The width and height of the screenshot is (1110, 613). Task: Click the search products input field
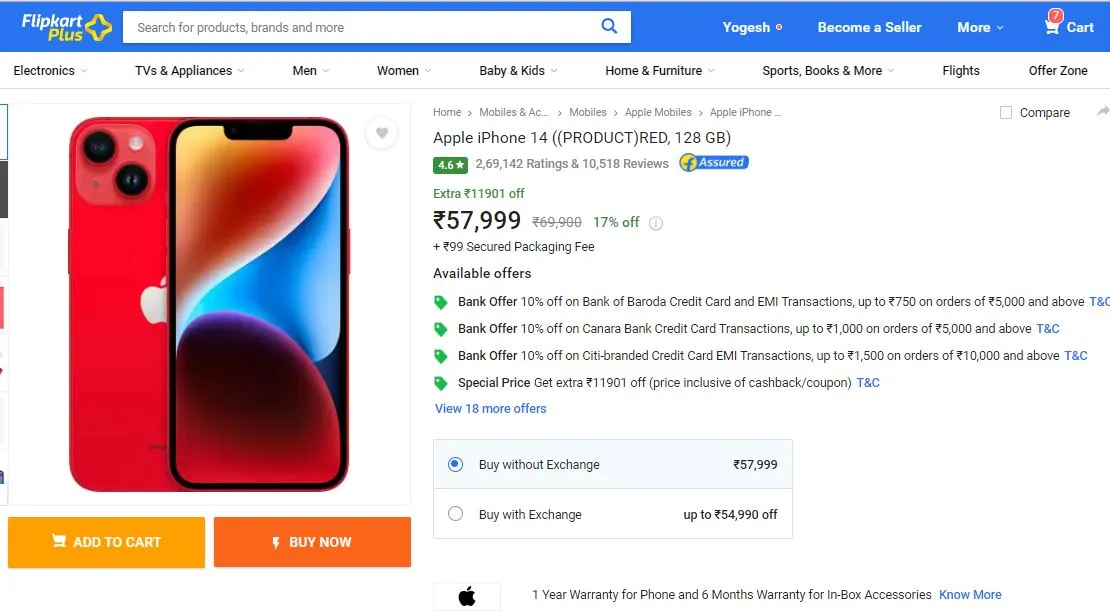(x=361, y=27)
